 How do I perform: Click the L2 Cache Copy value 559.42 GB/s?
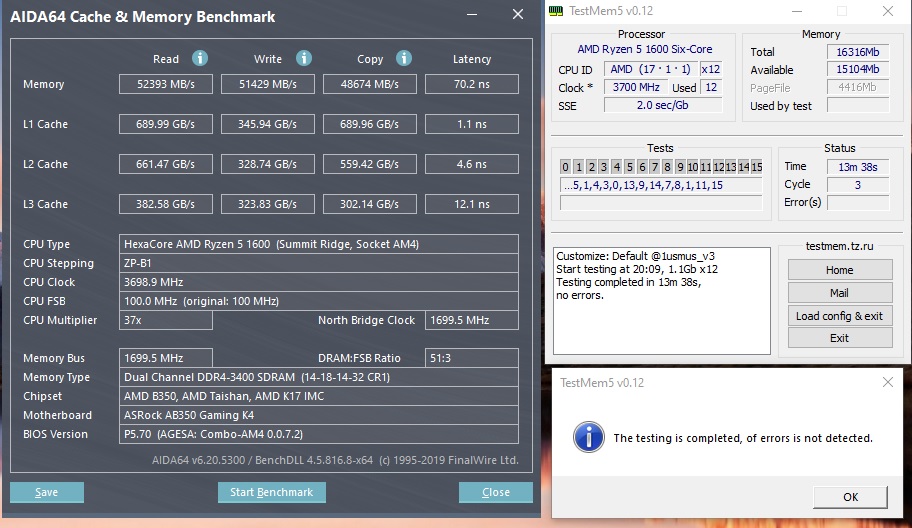369,164
